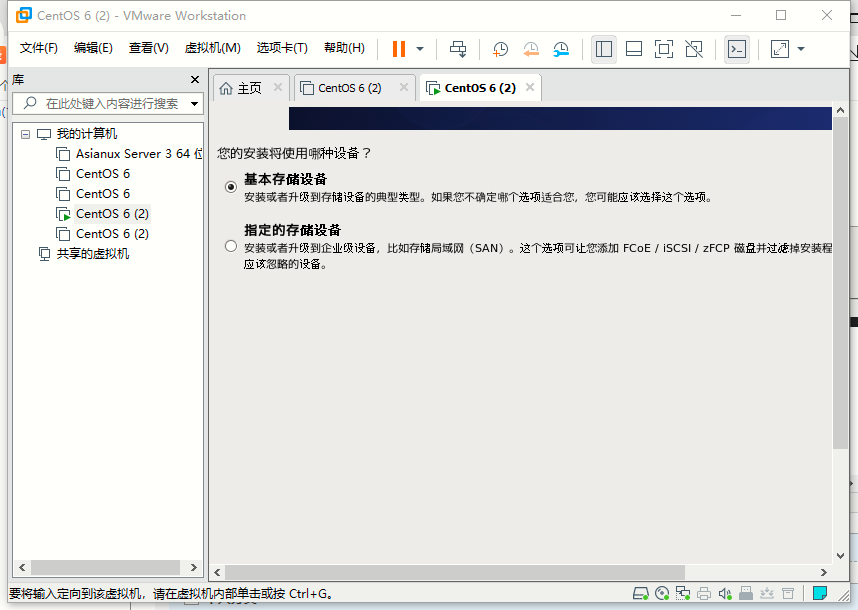Click the hard disk status icon
Image resolution: width=858 pixels, height=610 pixels.
[640, 593]
